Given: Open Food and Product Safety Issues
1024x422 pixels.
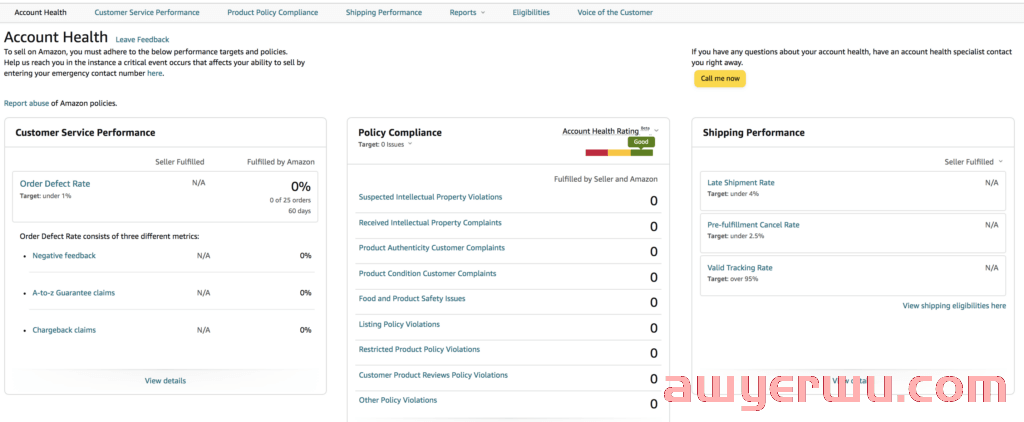Looking at the screenshot, I should (x=412, y=299).
